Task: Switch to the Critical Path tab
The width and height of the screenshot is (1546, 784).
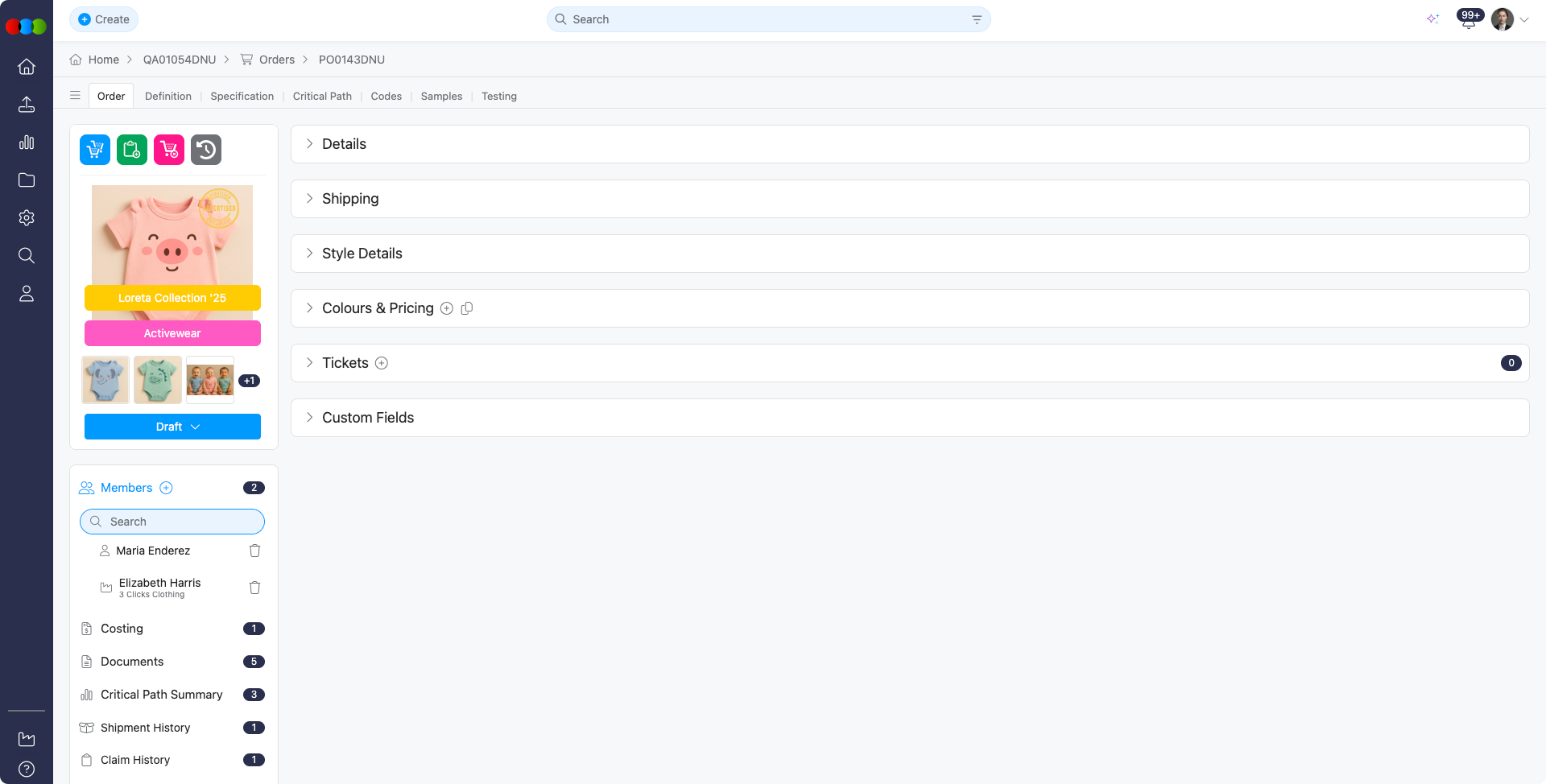Action: coord(322,96)
